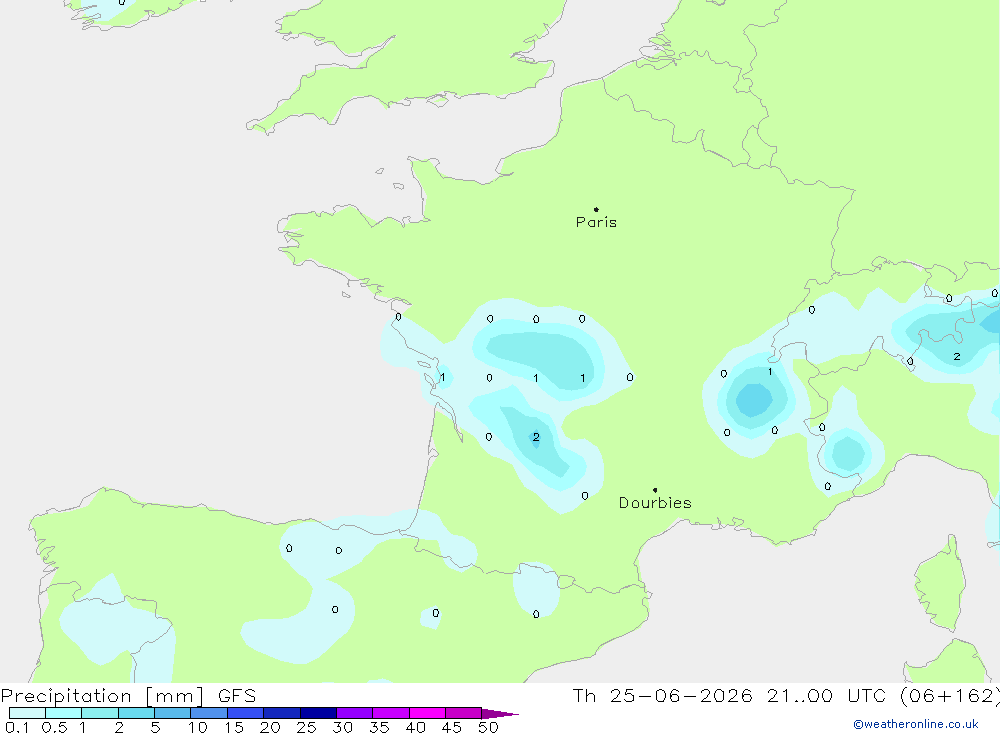1000x733 pixels.
Task: Pick the 10–15 mm legend color swatch
Action: tap(209, 713)
